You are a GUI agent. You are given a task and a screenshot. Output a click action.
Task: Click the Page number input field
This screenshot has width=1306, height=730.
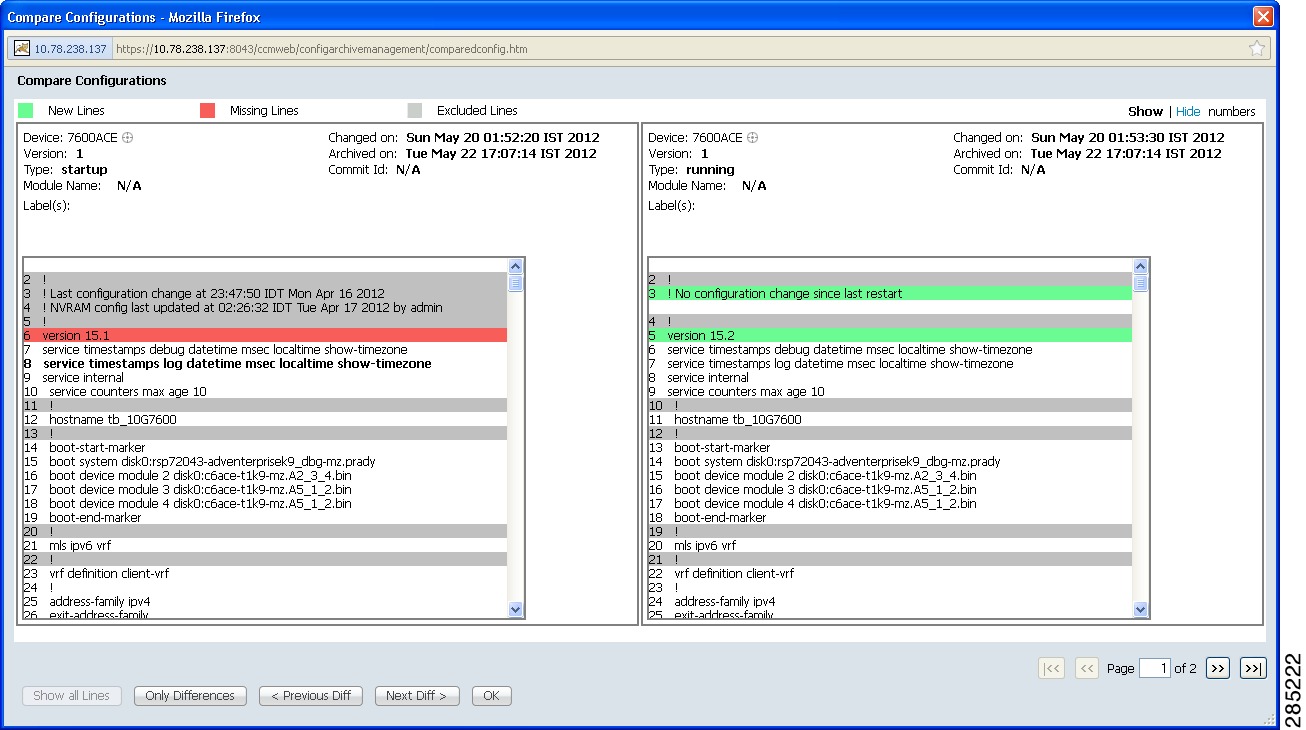tap(1154, 668)
